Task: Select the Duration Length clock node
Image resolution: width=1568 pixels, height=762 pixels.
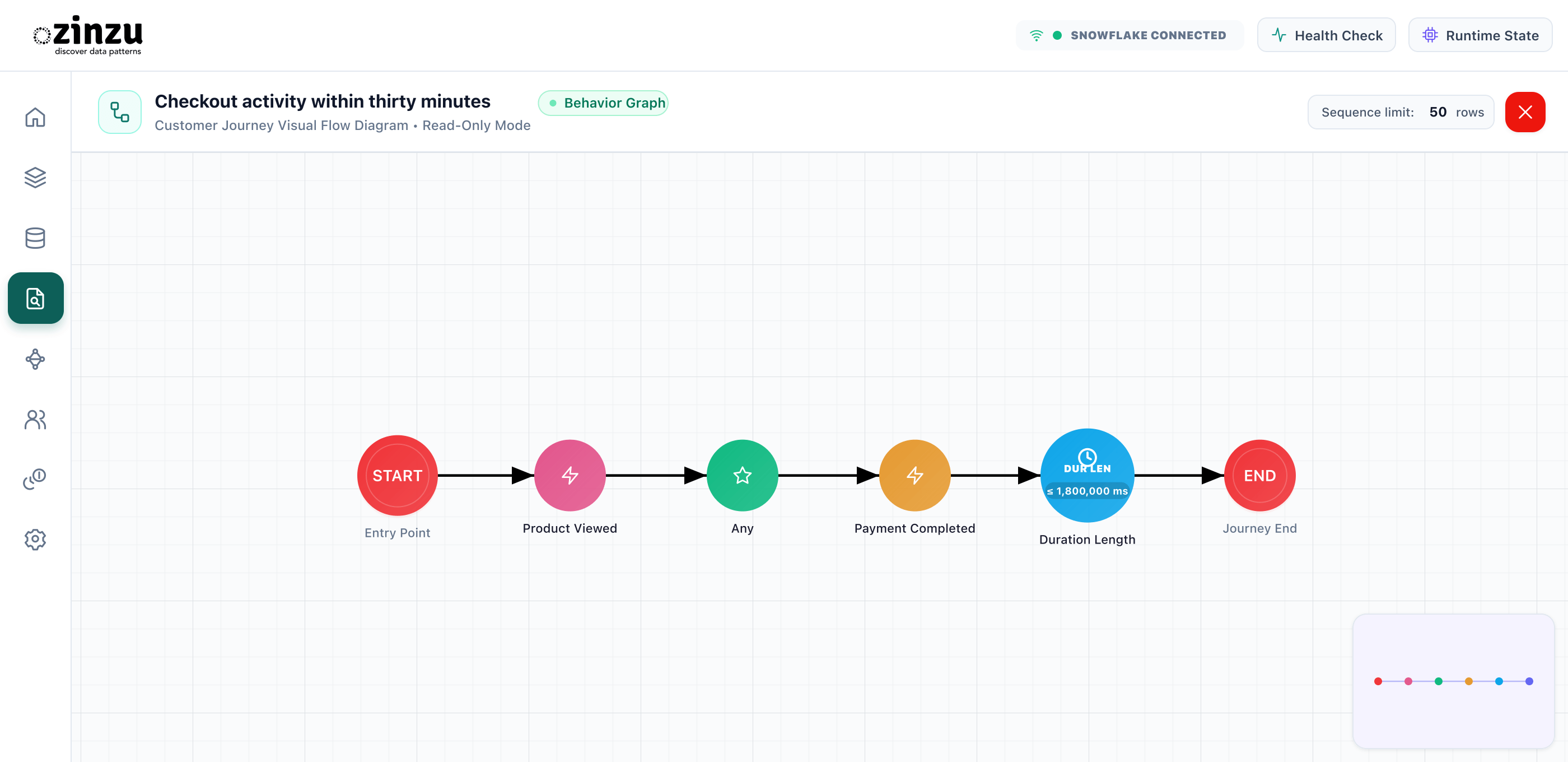Action: click(x=1087, y=475)
